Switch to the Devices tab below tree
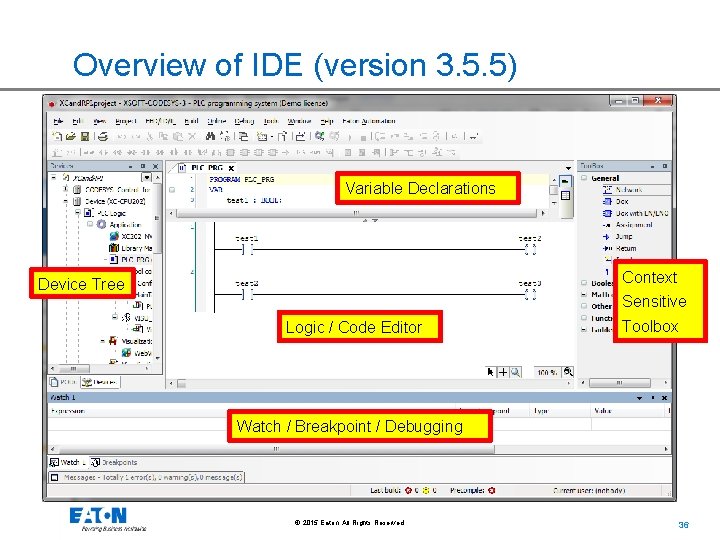The width and height of the screenshot is (720, 540). click(100, 382)
